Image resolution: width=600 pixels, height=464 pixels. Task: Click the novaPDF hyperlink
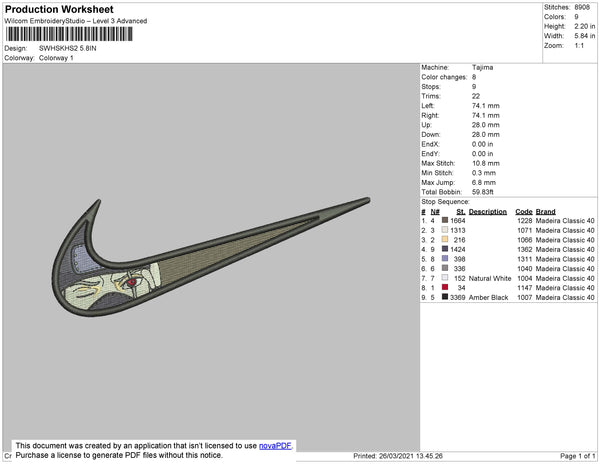275,446
